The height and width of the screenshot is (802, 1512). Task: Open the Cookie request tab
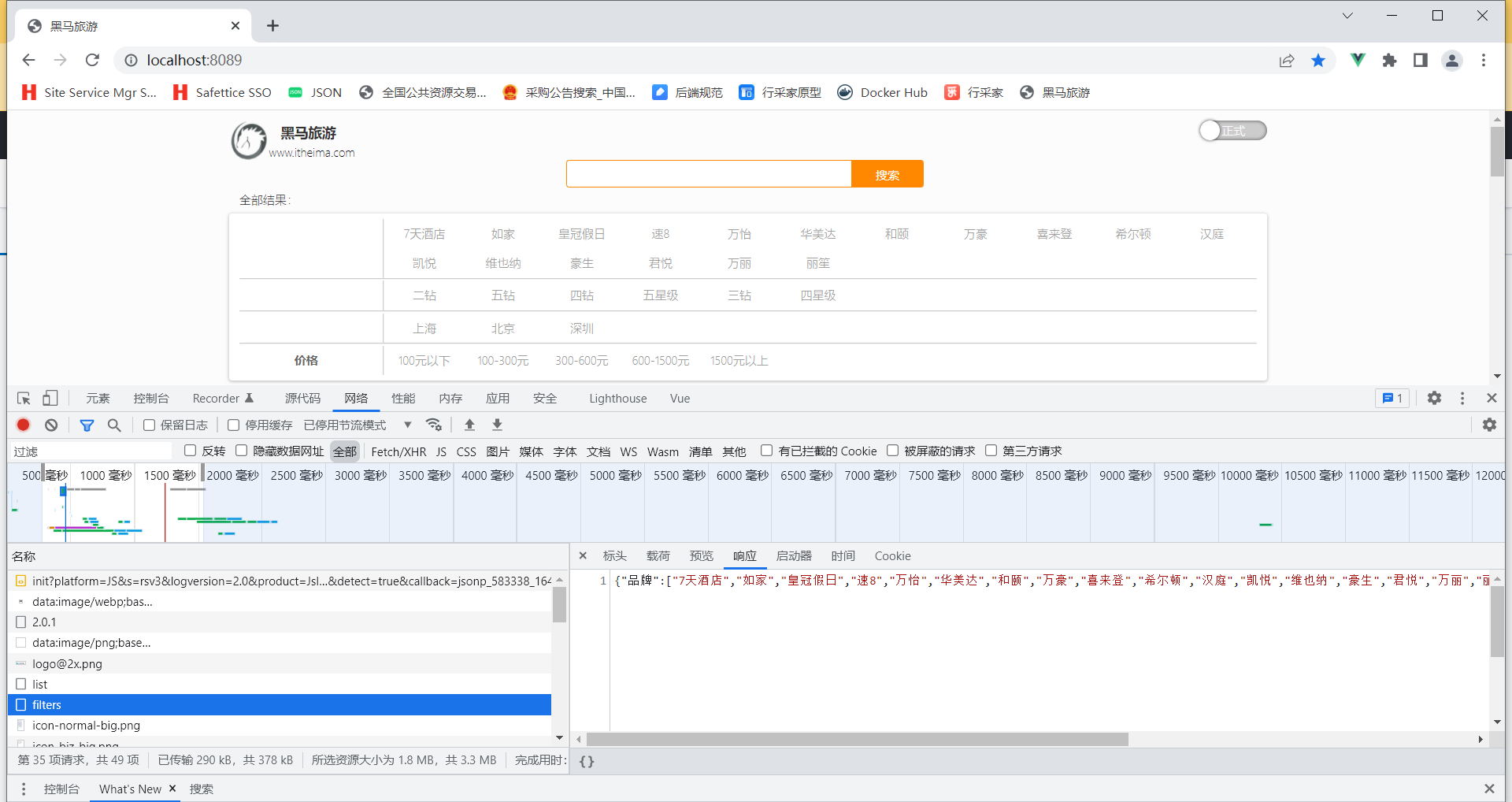click(892, 555)
